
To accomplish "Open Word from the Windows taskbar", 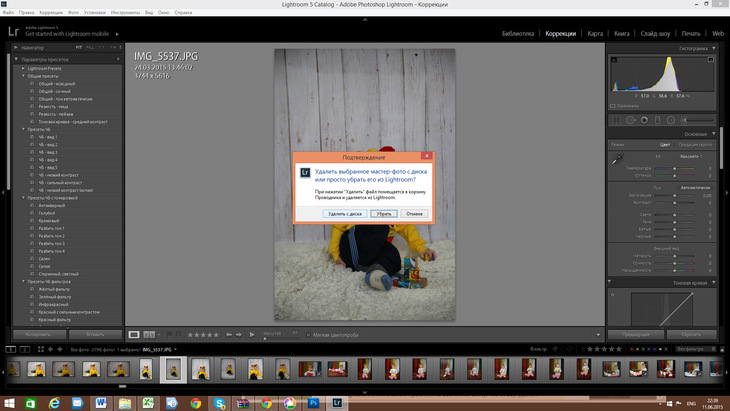I will tap(101, 401).
